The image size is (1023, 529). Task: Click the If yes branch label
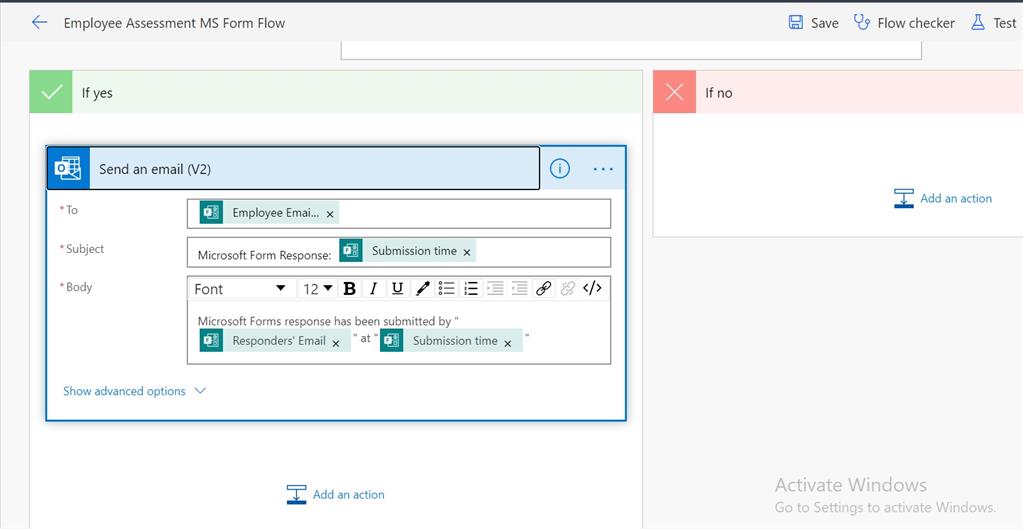(97, 93)
